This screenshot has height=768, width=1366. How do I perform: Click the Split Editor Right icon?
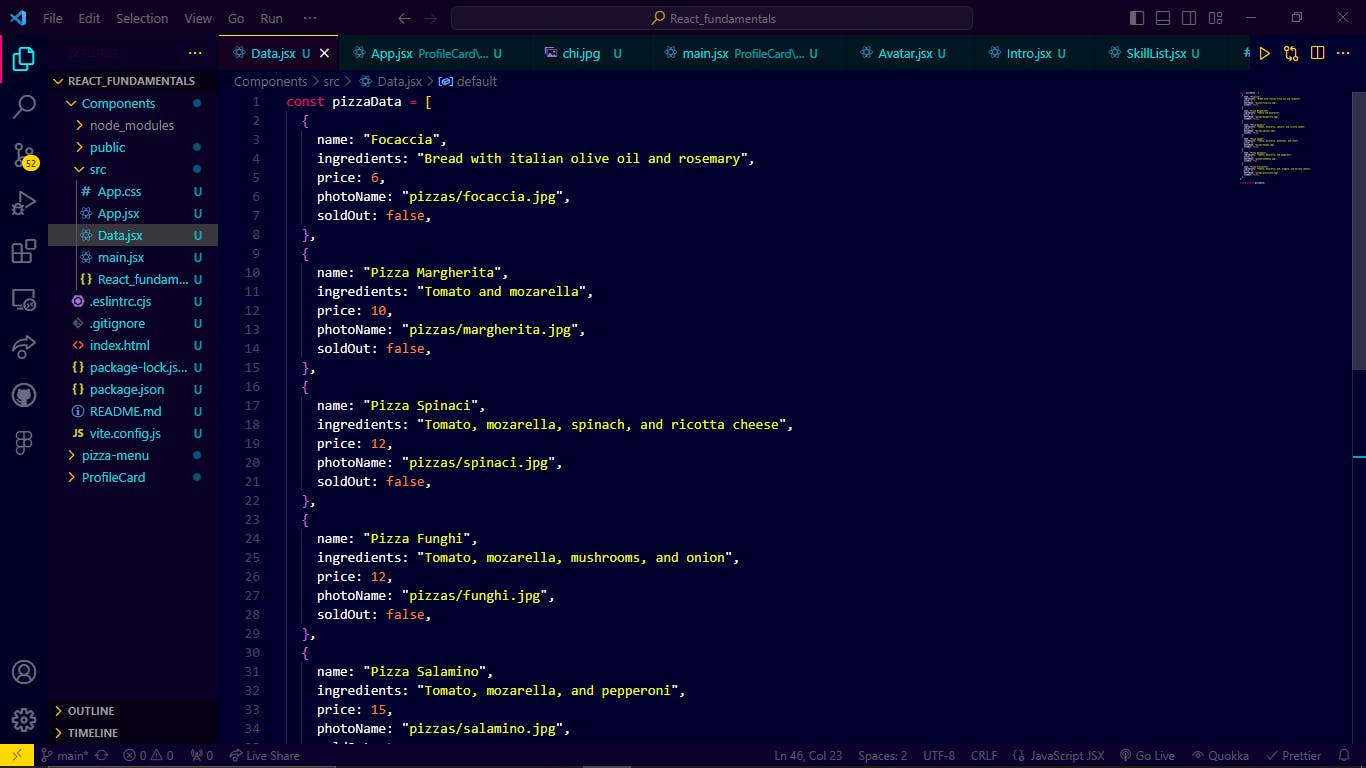click(x=1318, y=53)
